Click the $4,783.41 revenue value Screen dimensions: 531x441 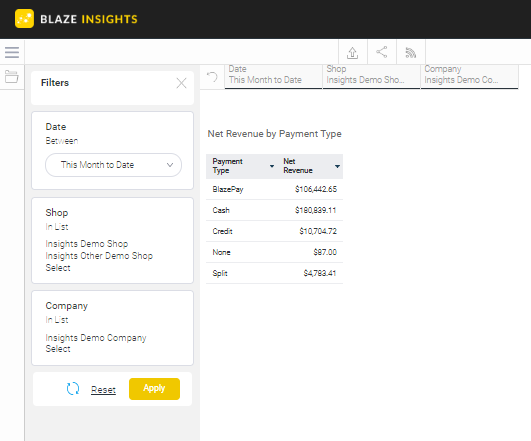coord(320,273)
